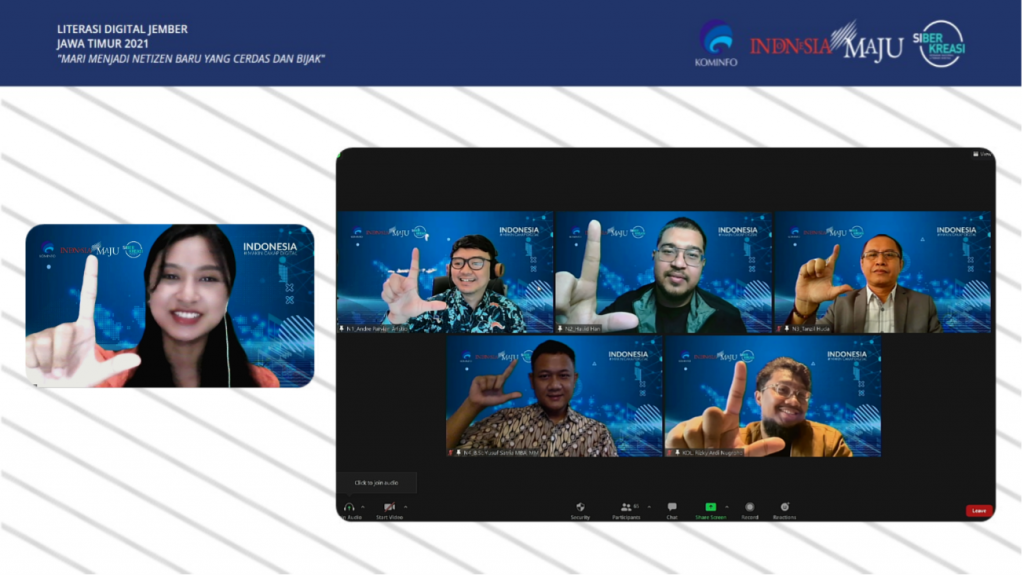The height and width of the screenshot is (578, 1024).
Task: Expand video options arrow beside Start Video
Action: [405, 507]
